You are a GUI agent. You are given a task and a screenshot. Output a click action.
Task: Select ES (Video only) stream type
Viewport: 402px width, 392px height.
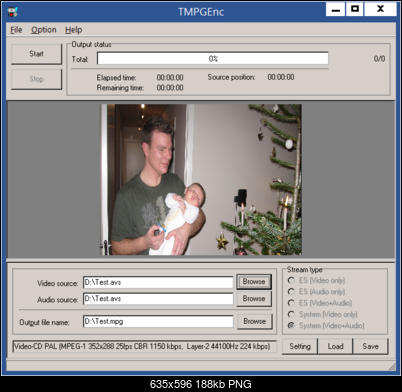316,280
